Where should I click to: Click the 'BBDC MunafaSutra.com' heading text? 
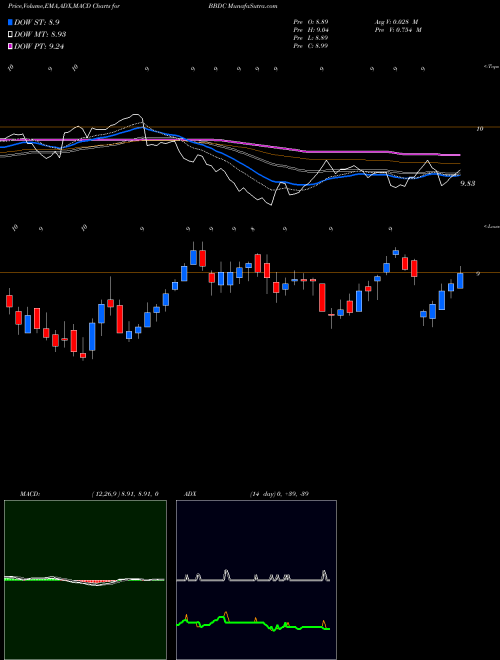243,6
